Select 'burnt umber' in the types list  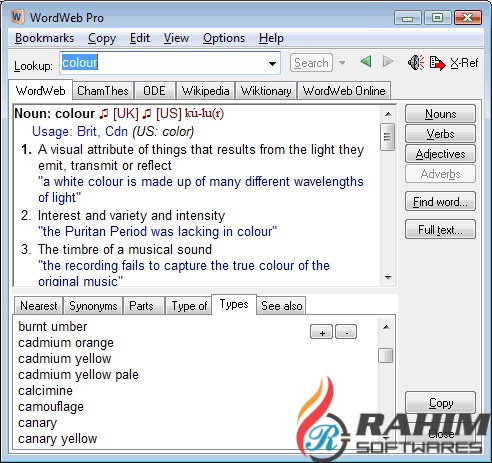(x=53, y=326)
